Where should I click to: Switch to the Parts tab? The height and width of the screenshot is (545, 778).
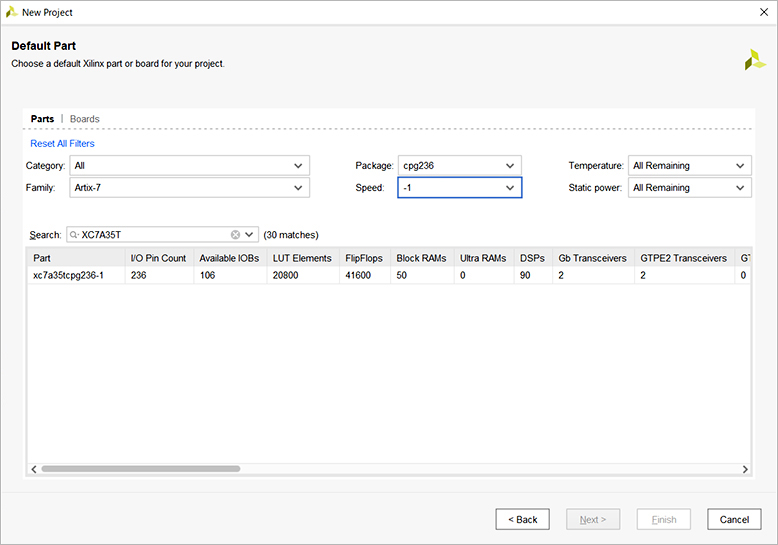(42, 119)
